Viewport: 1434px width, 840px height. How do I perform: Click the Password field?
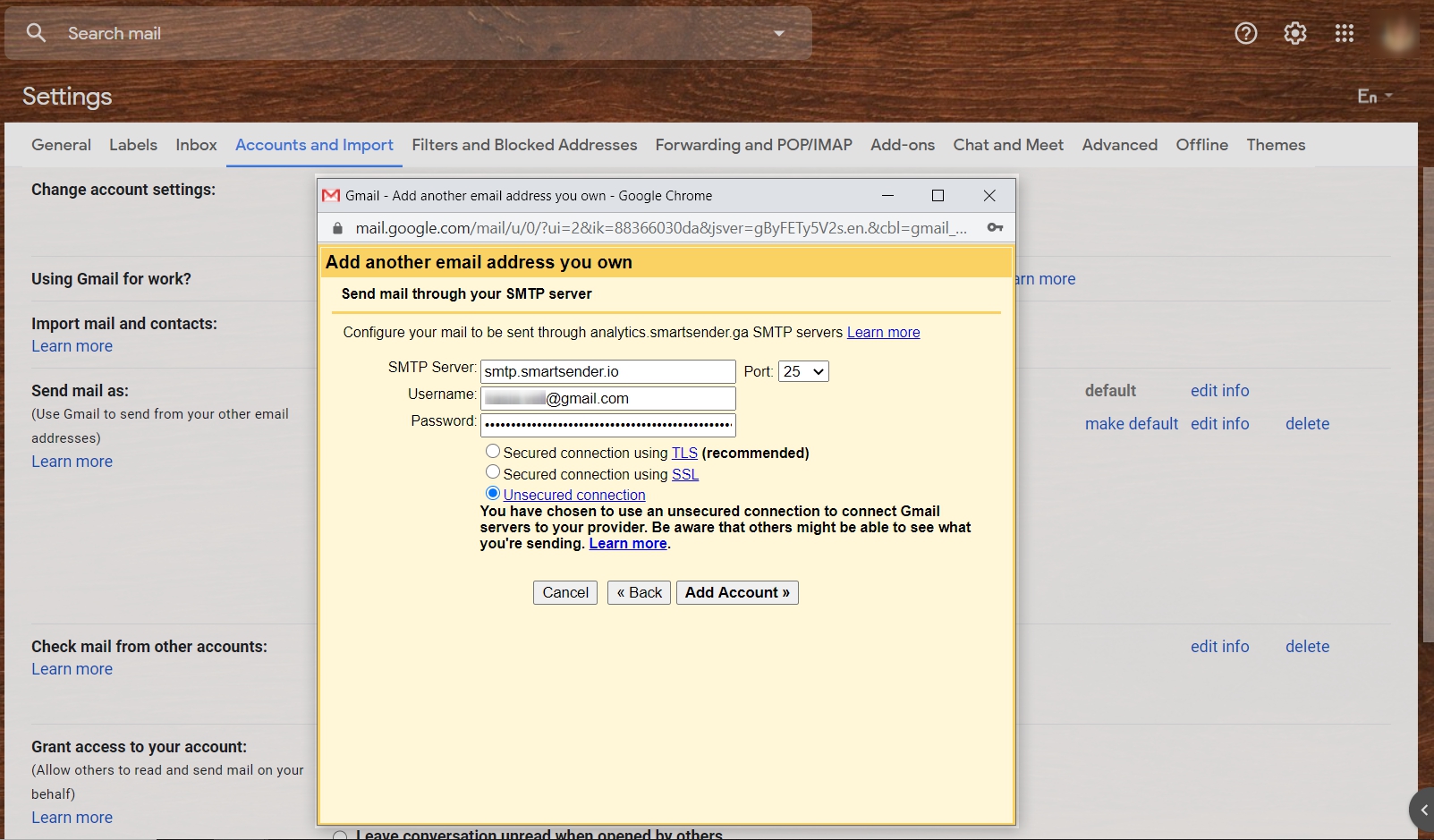pyautogui.click(x=607, y=425)
